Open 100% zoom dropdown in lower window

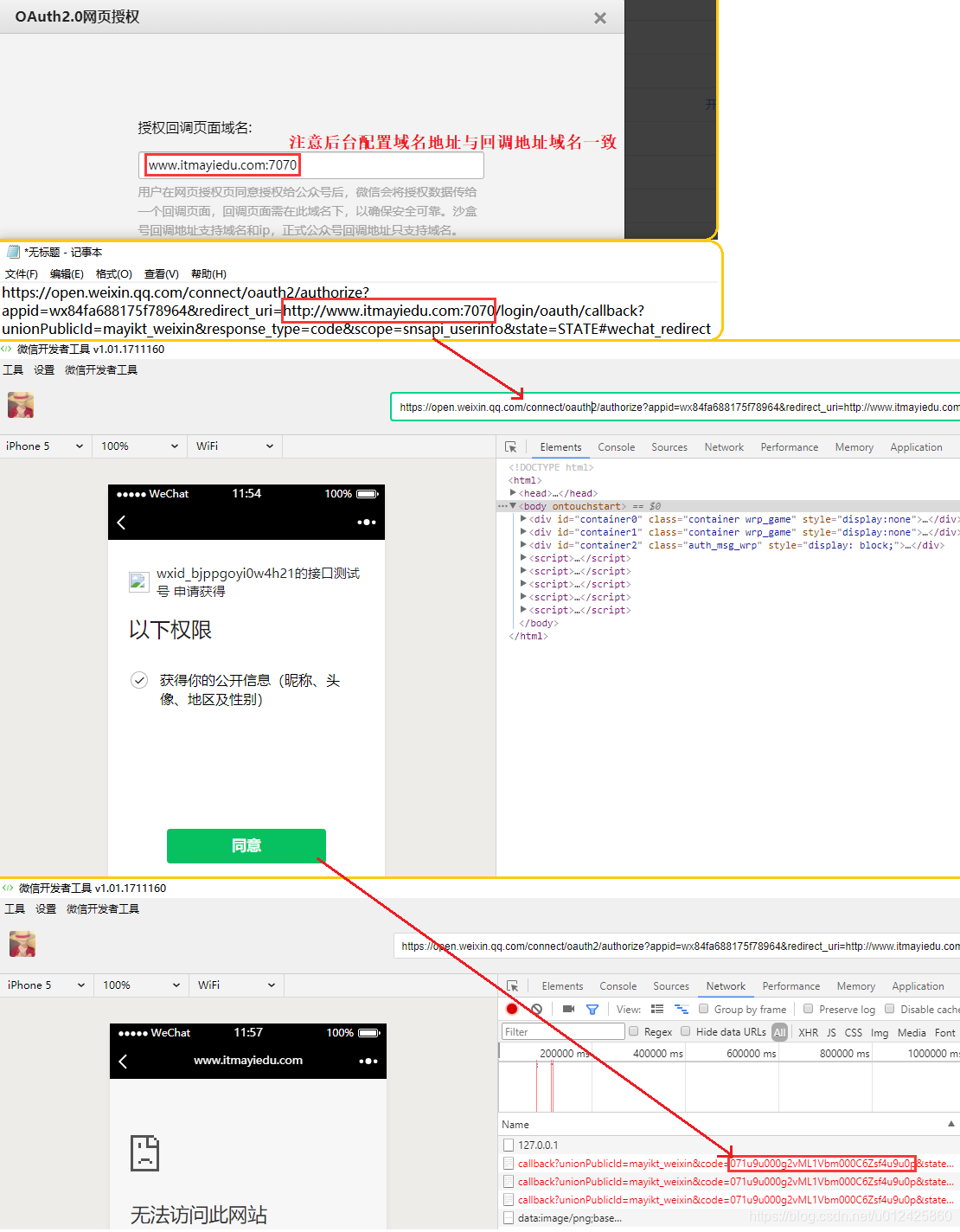pyautogui.click(x=141, y=985)
